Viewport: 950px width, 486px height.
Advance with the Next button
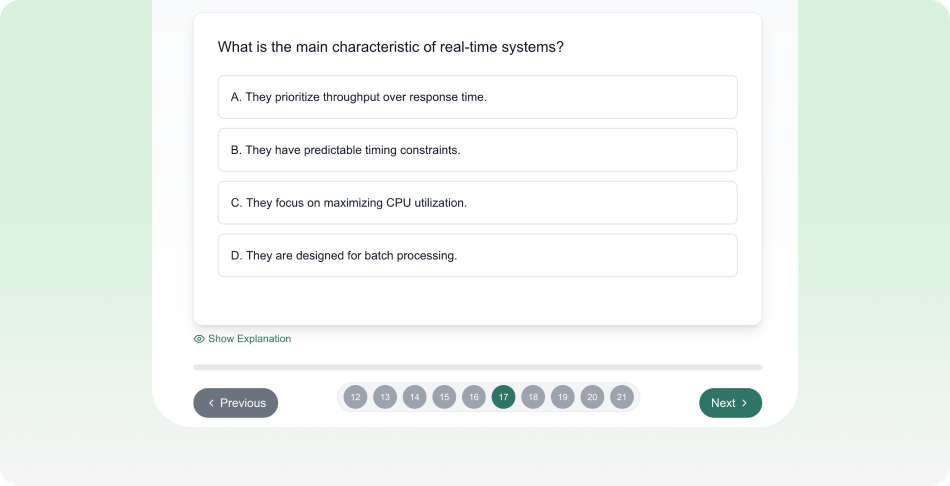pos(730,403)
